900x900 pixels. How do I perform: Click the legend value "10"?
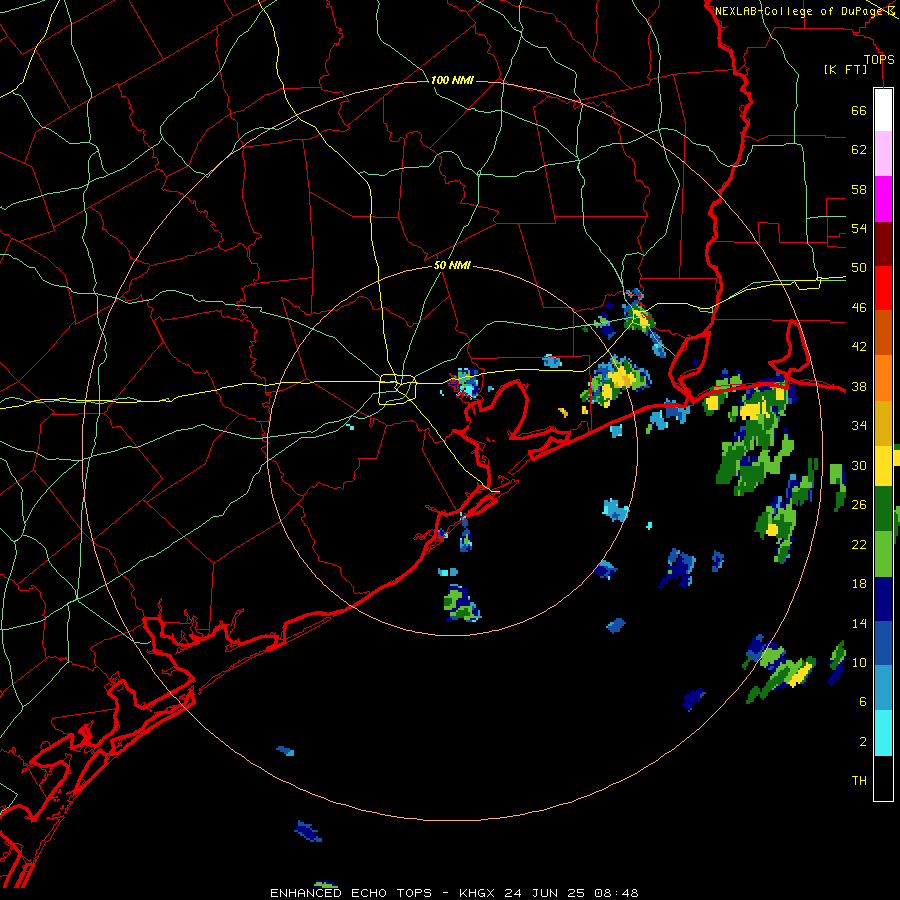pos(859,663)
